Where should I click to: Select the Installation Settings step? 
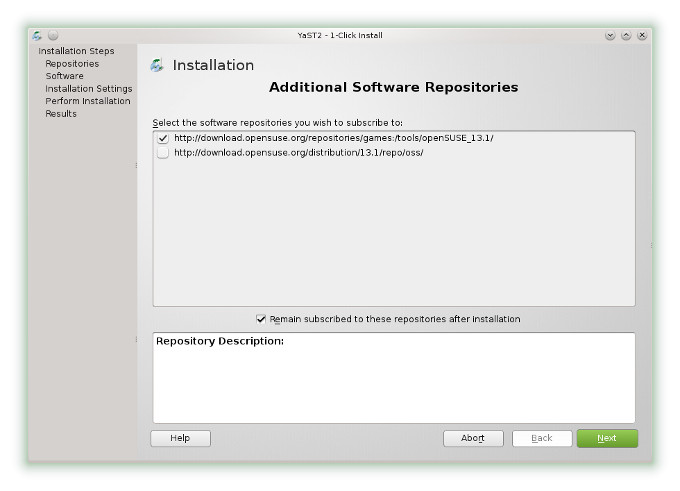tap(88, 88)
